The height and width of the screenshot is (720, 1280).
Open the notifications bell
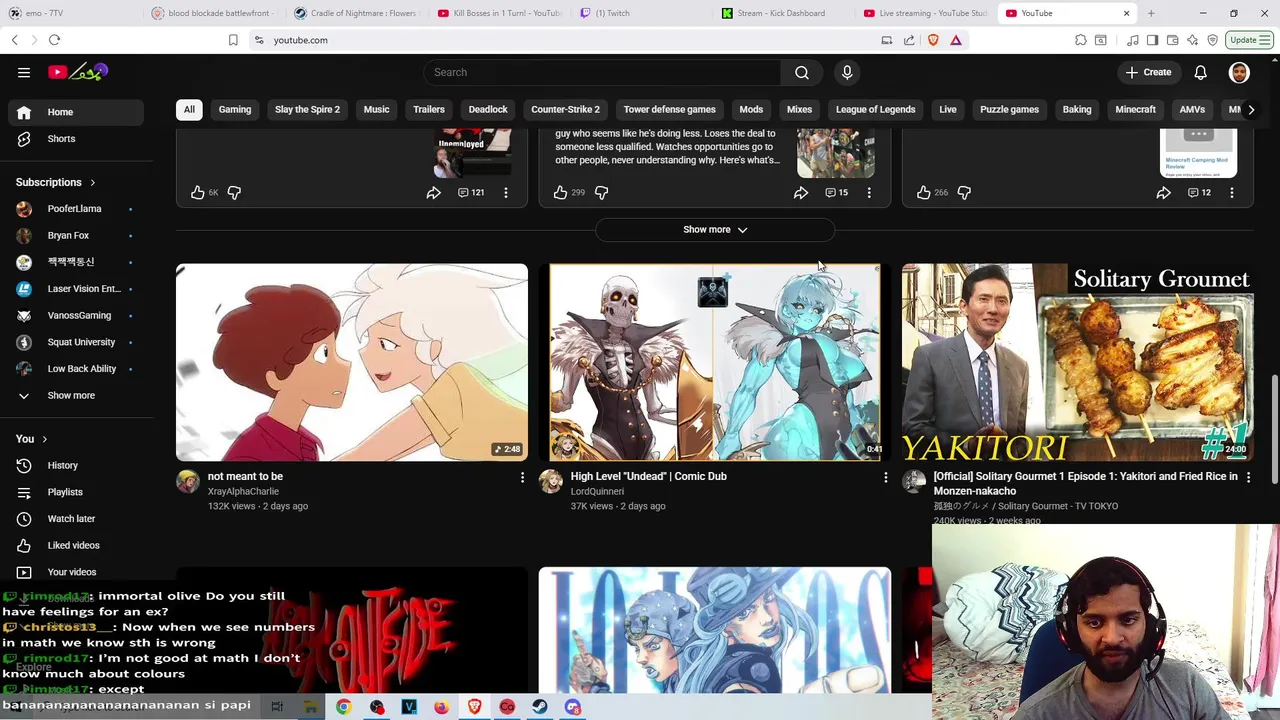[1200, 72]
